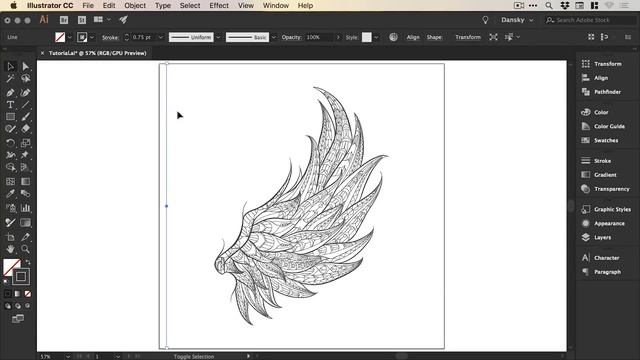This screenshot has width=640, height=360.
Task: Select the Rotate tool
Action: 10,143
